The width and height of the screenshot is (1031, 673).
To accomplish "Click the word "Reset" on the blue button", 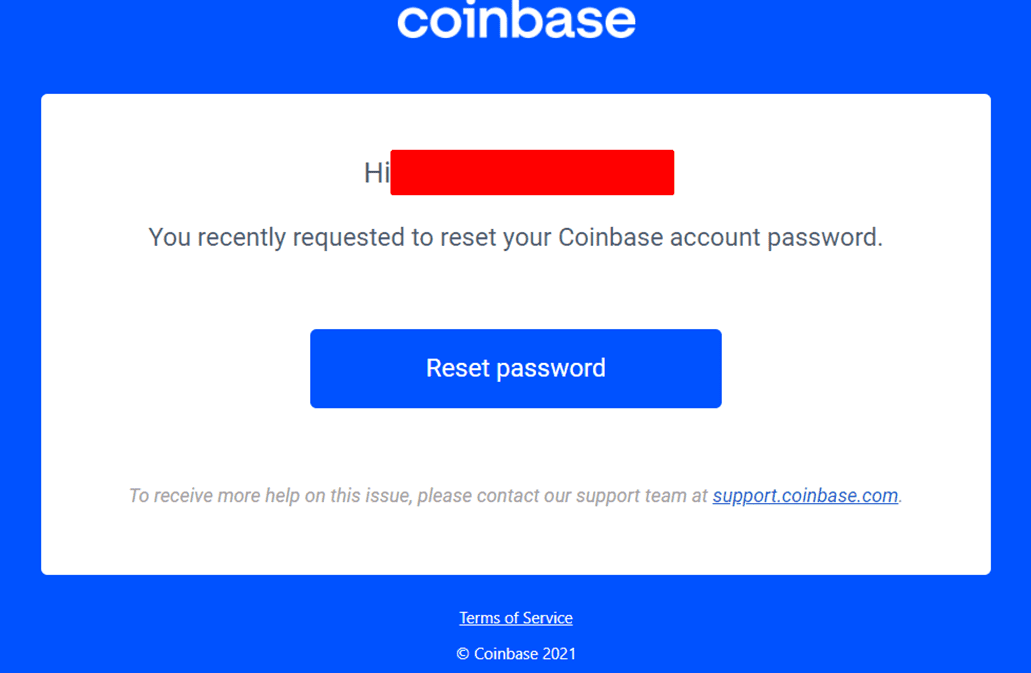I will pyautogui.click(x=458, y=368).
